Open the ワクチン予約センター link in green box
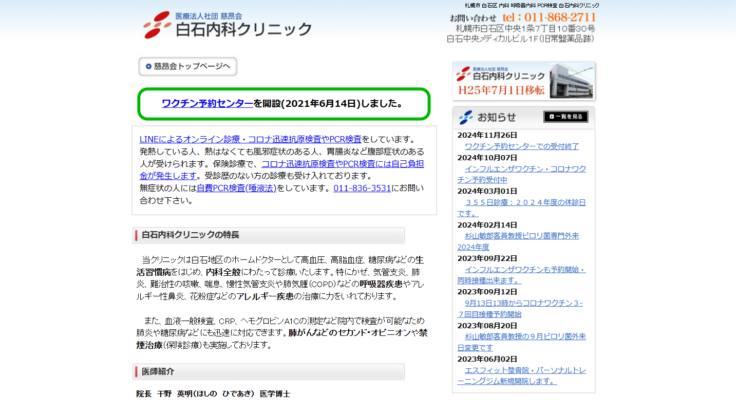The width and height of the screenshot is (736, 400). pyautogui.click(x=206, y=103)
